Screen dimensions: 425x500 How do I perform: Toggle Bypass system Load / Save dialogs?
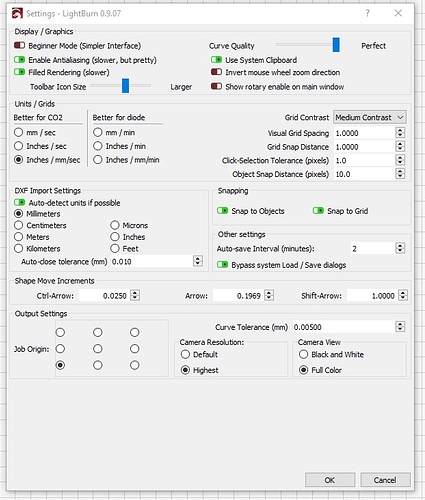pyautogui.click(x=222, y=265)
